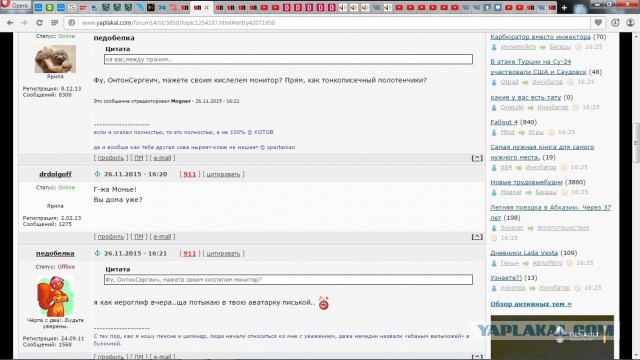This screenshot has width=640, height=360.
Task: Click user icon beside MKot in sidebar
Action: tap(494, 132)
